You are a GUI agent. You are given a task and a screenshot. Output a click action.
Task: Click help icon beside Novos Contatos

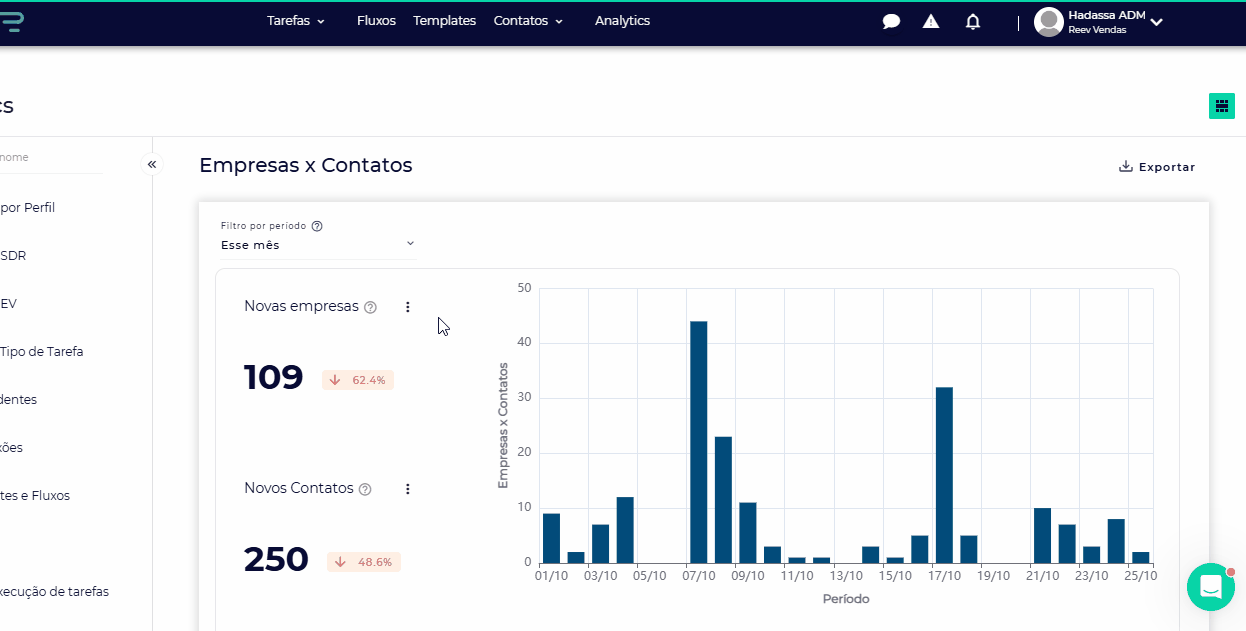pyautogui.click(x=365, y=490)
